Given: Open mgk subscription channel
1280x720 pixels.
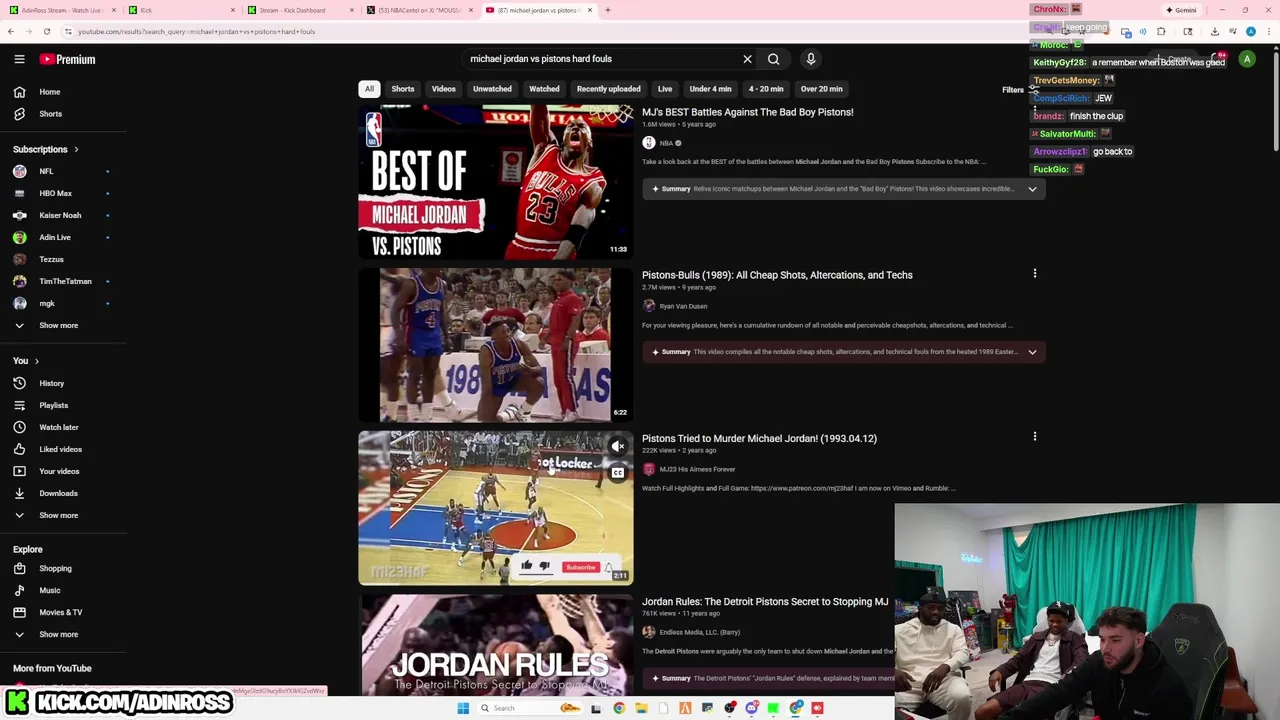Looking at the screenshot, I should coord(63,303).
